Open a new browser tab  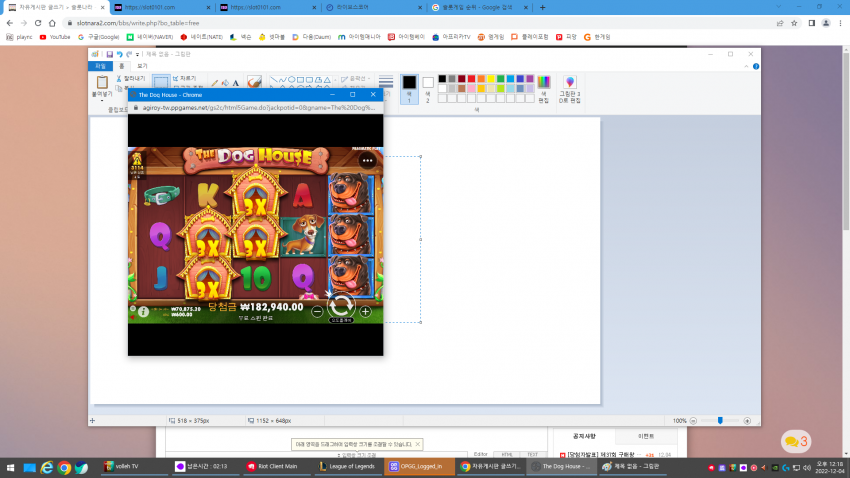pos(543,8)
